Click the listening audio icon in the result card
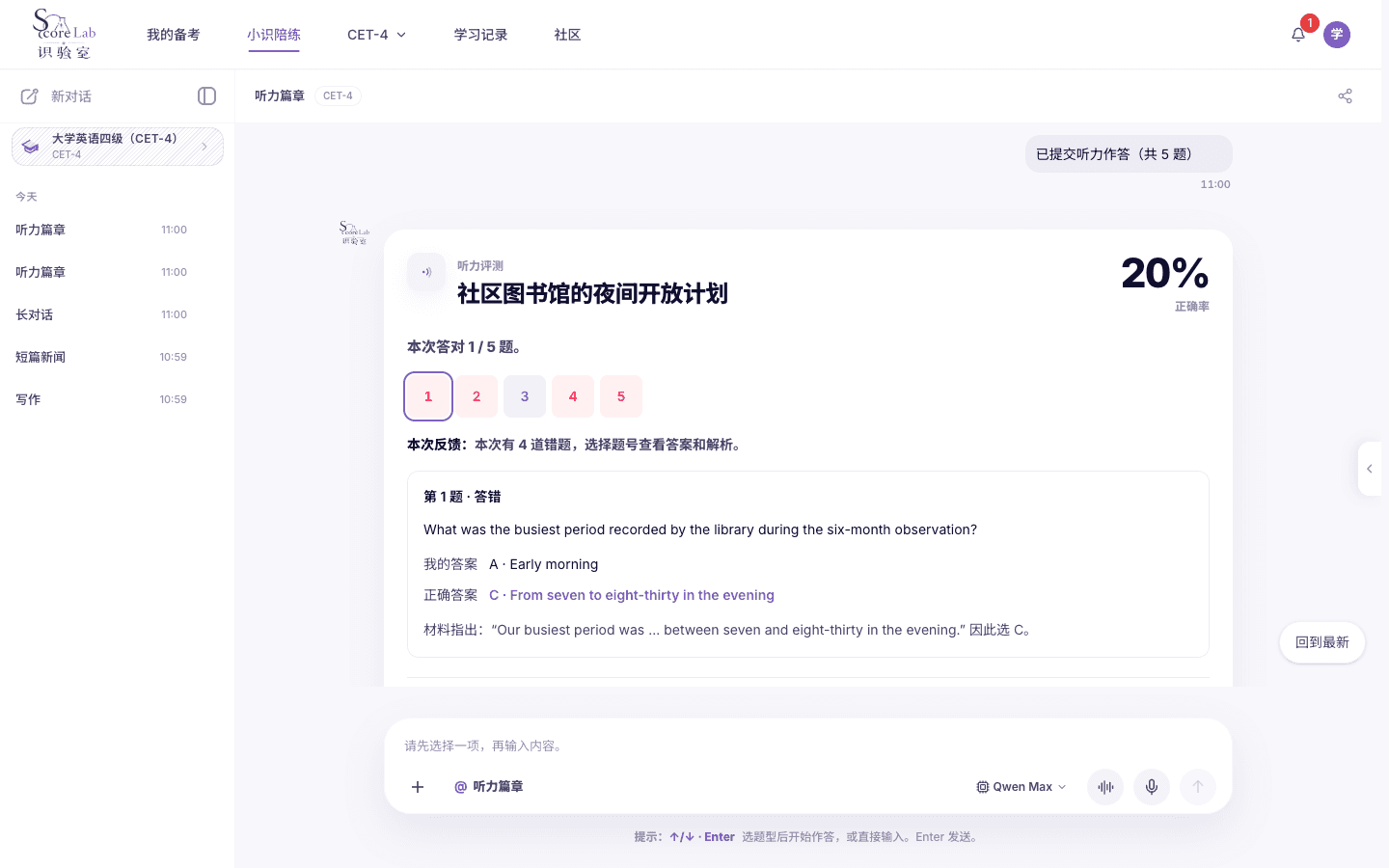 coord(426,272)
